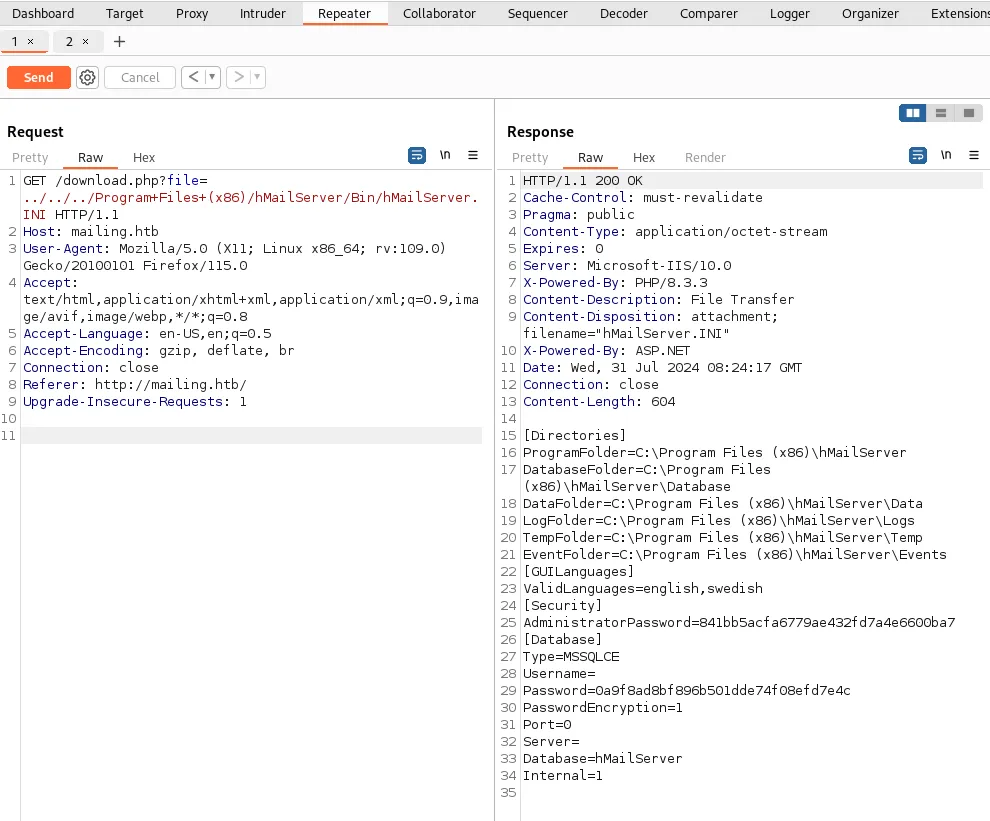Go back to previous request arrow

(194, 77)
